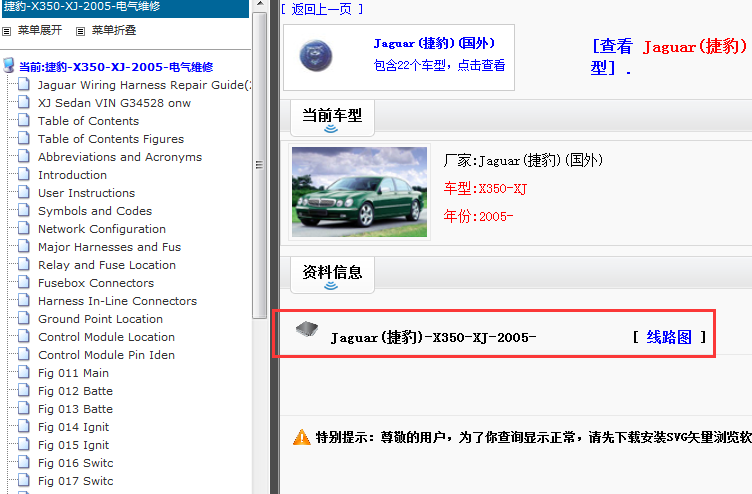Click the page icon for XJ Sedan VIN G34528
Viewport: 752px width, 494px height.
pyautogui.click(x=24, y=103)
